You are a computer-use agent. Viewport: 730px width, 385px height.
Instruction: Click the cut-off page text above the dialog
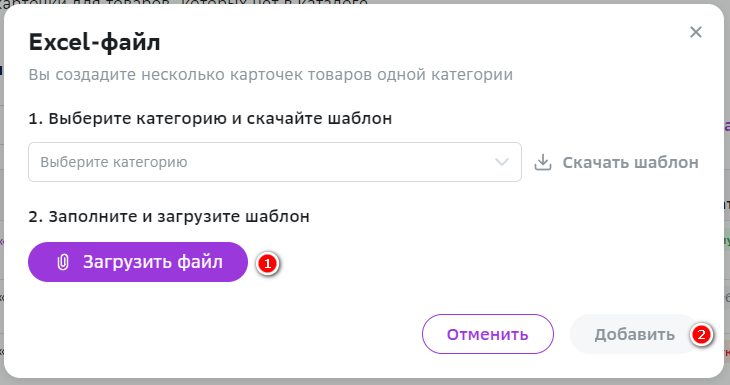pyautogui.click(x=184, y=2)
